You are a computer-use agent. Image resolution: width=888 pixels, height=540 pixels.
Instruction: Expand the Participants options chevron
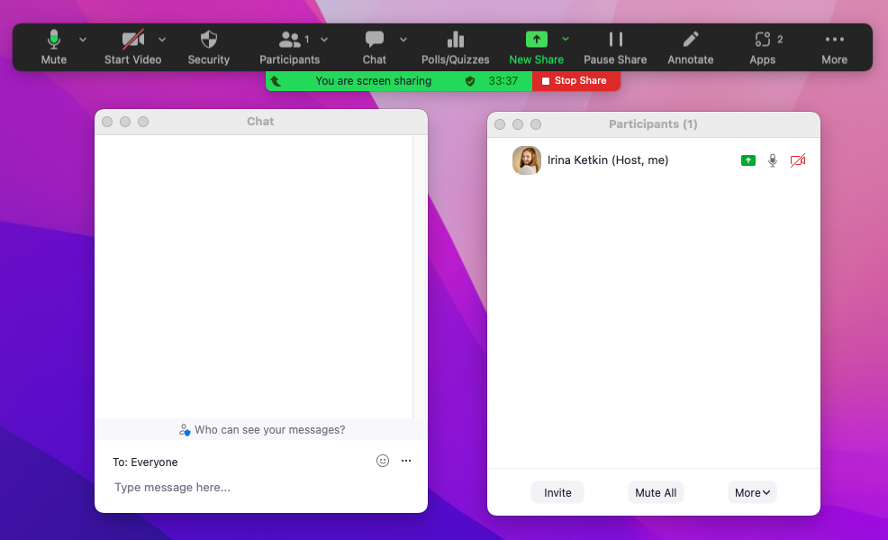324,40
